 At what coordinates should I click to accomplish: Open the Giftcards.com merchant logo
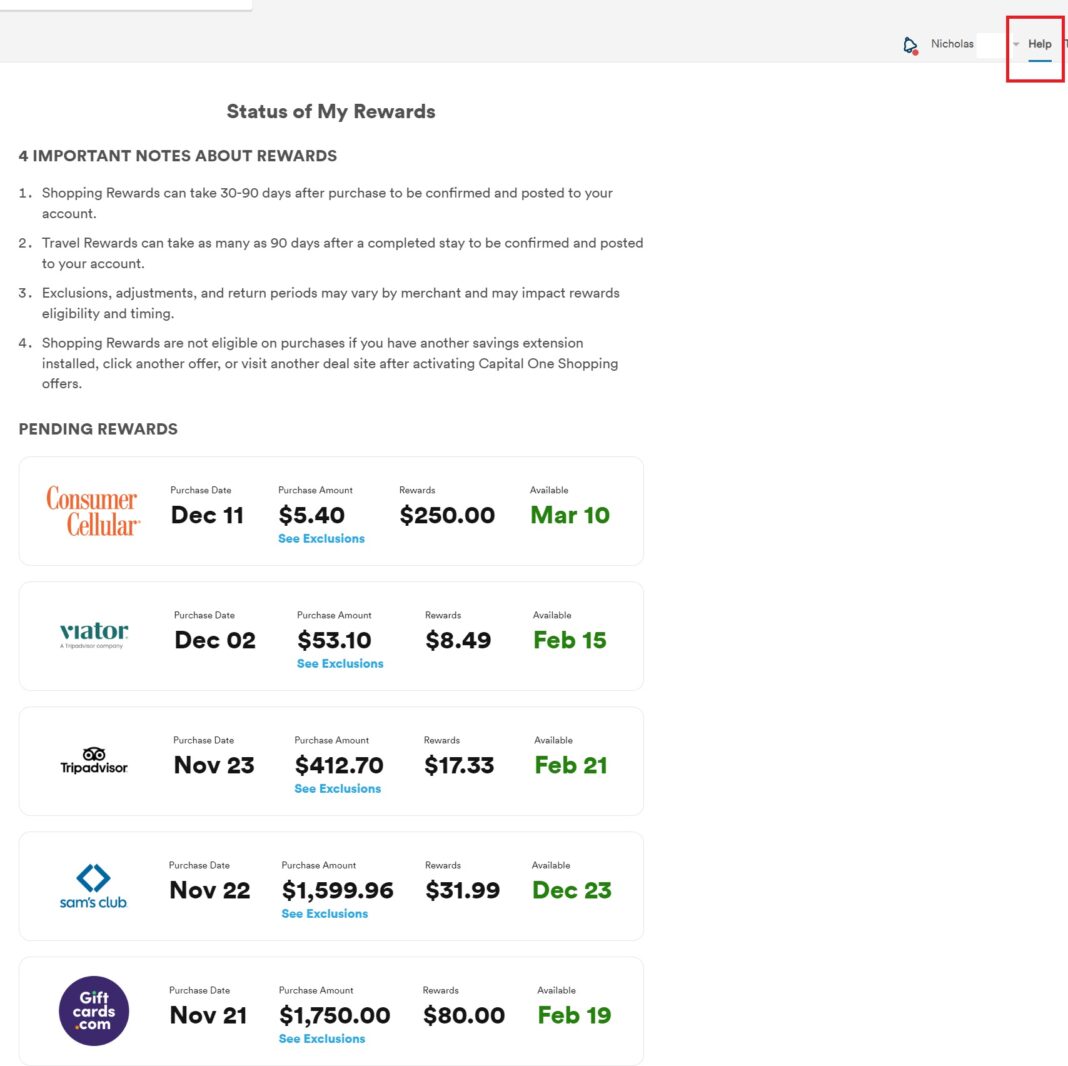coord(93,1011)
